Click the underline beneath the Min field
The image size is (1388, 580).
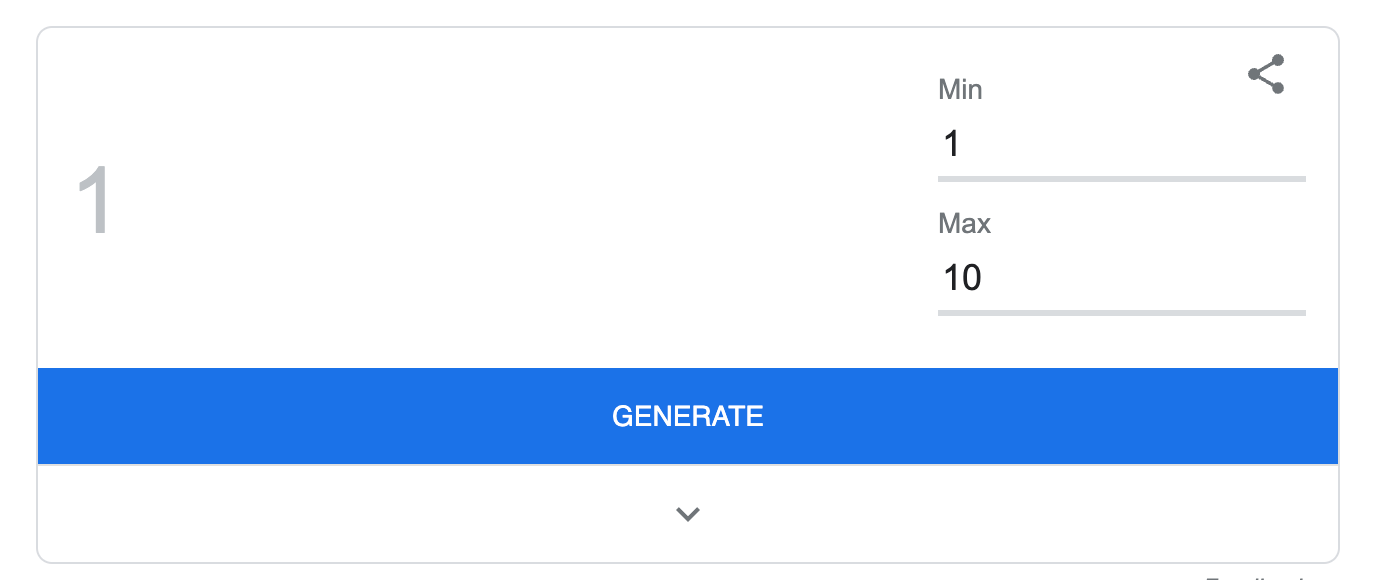(x=1121, y=179)
